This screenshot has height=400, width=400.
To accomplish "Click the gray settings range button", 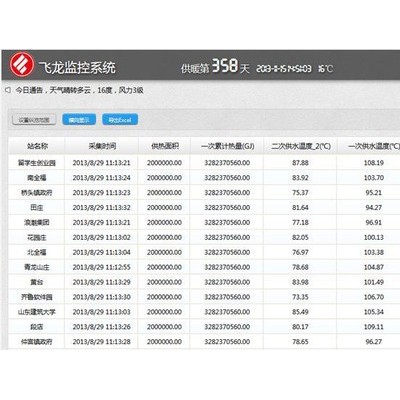I will 34,120.
